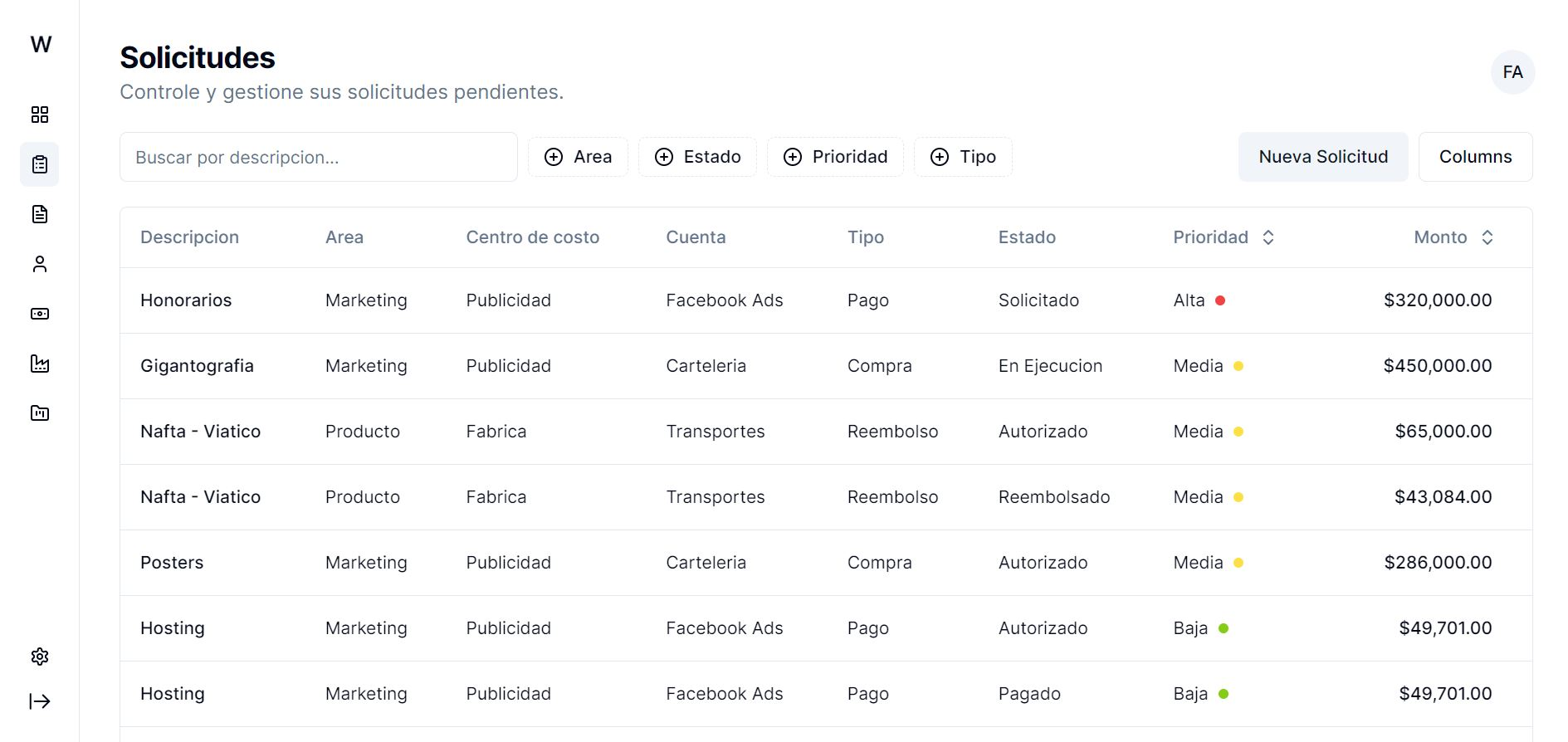
Task: Sort by Monto column header
Action: [1453, 237]
